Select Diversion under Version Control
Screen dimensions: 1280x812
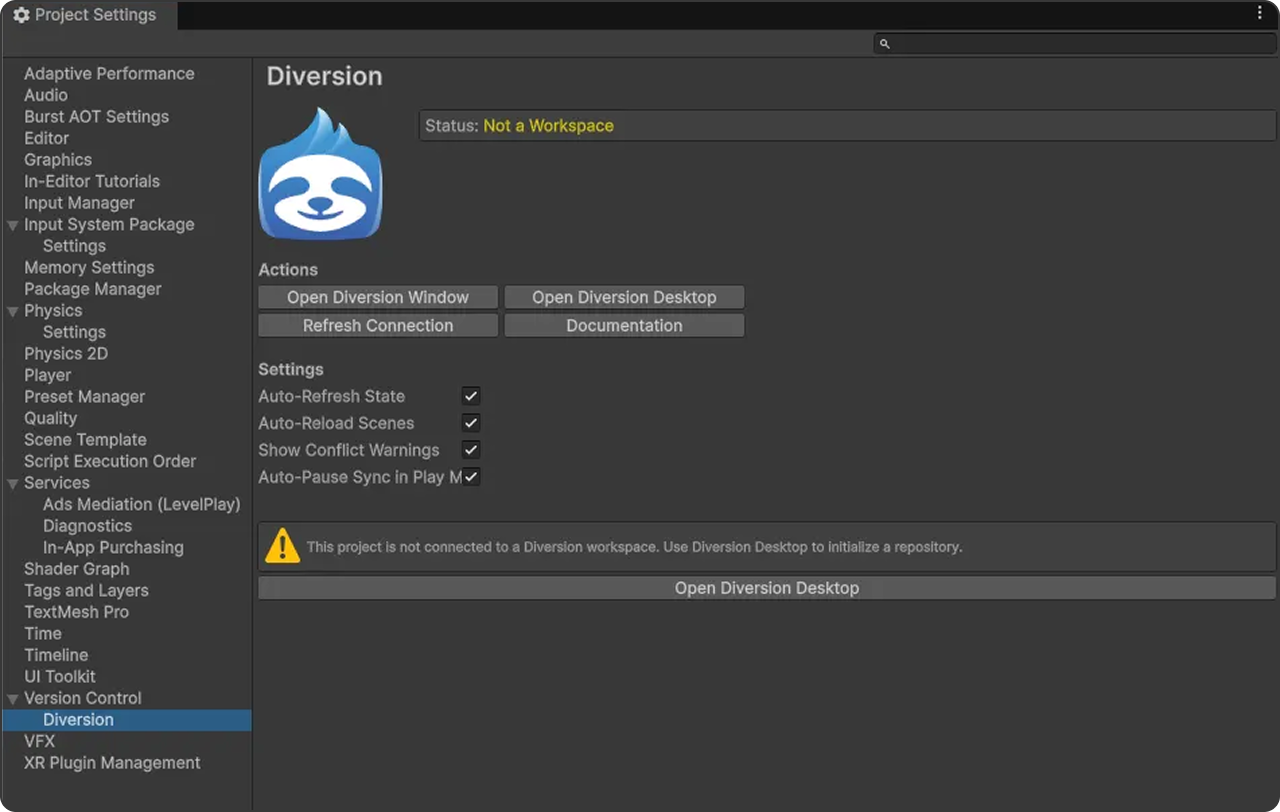(x=78, y=720)
